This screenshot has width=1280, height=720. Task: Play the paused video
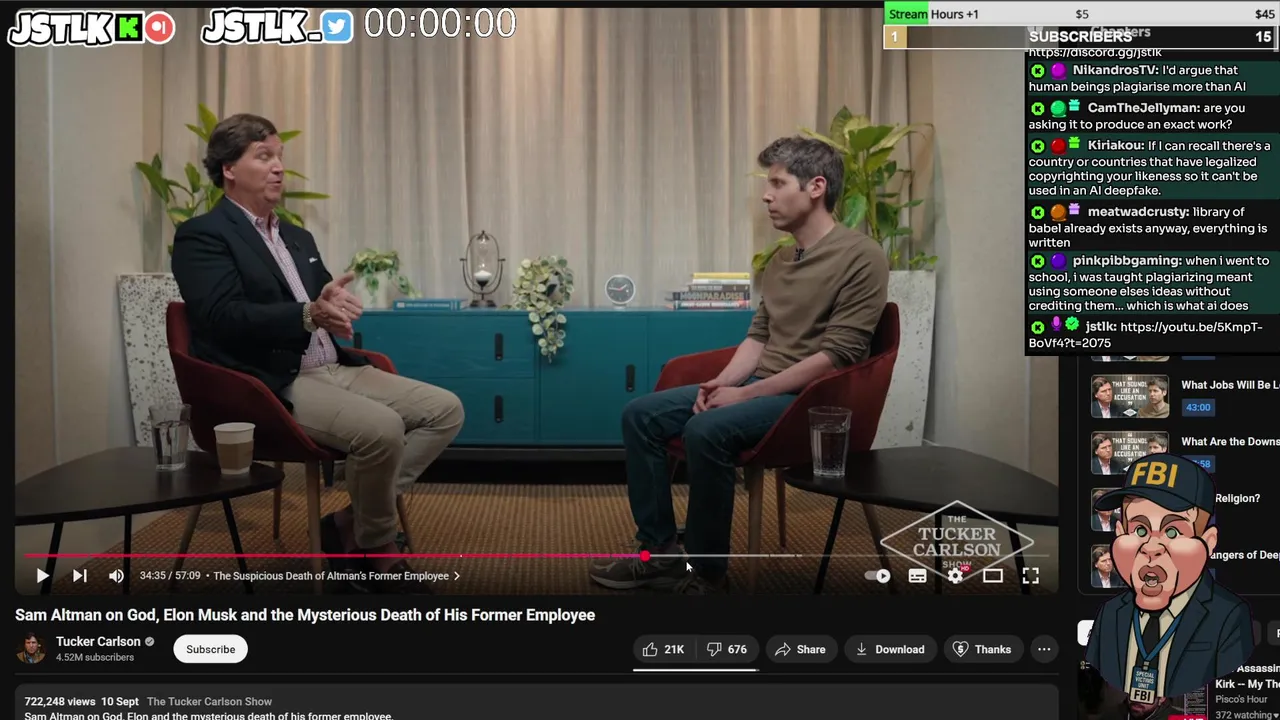[x=42, y=576]
